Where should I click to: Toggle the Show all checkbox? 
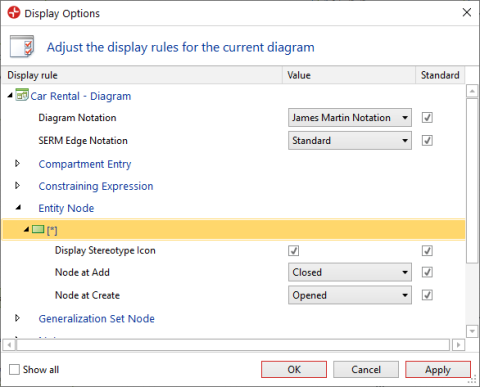pos(14,369)
